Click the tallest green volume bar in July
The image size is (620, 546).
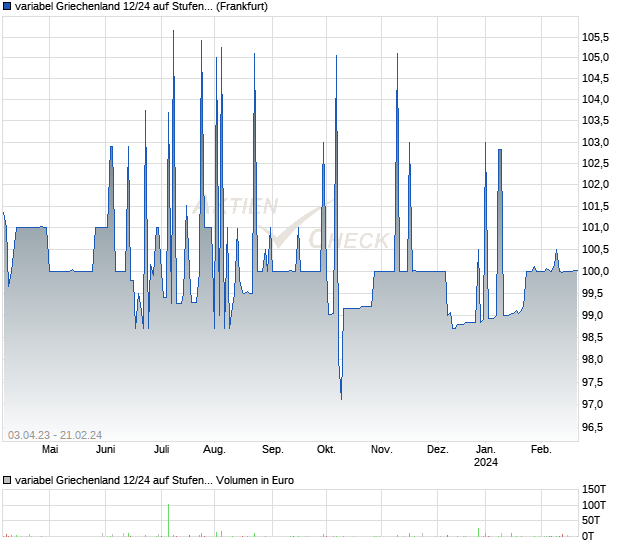click(168, 519)
